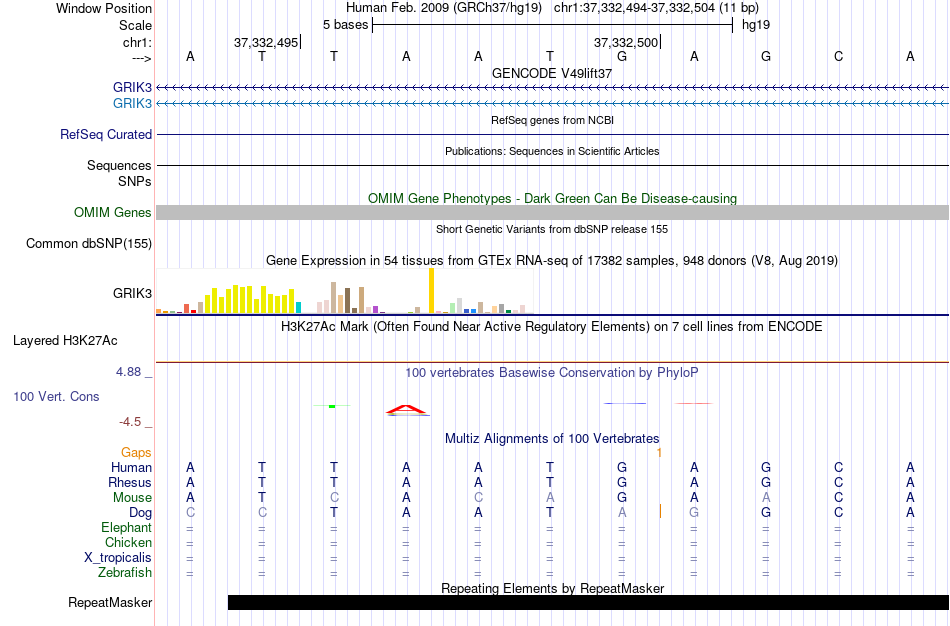The height and width of the screenshot is (626, 950).
Task: Click the orange '1' gap count
Action: tap(659, 453)
